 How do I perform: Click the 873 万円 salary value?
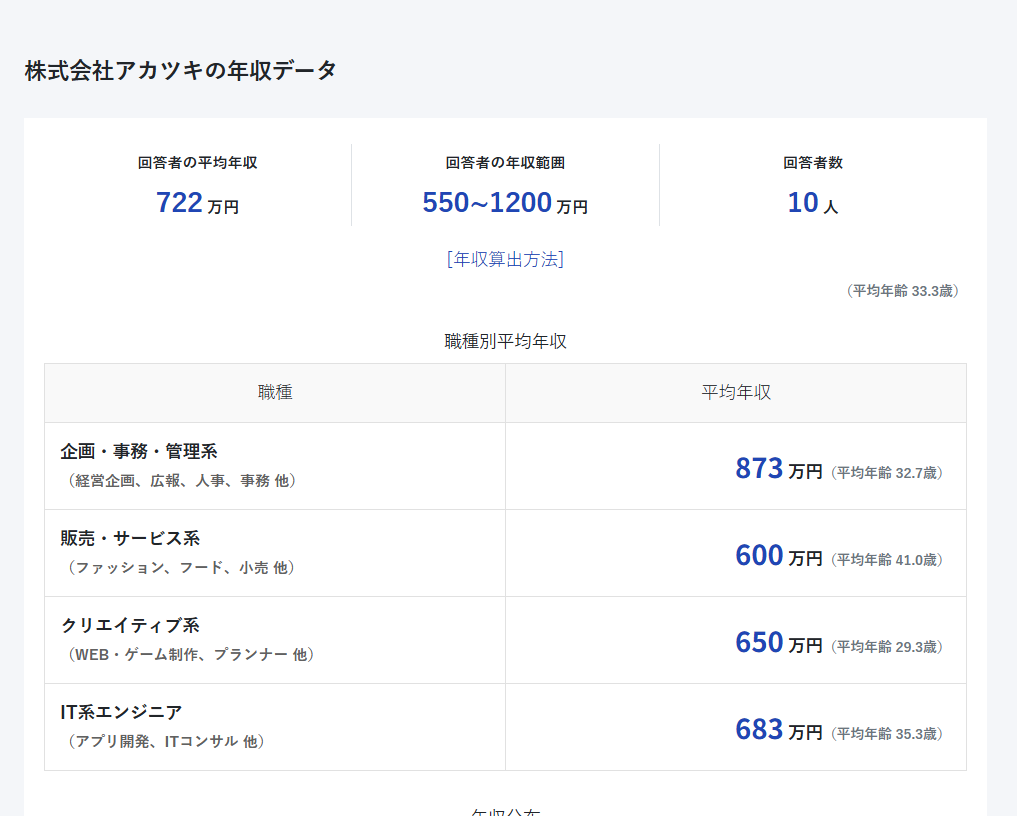tap(779, 468)
